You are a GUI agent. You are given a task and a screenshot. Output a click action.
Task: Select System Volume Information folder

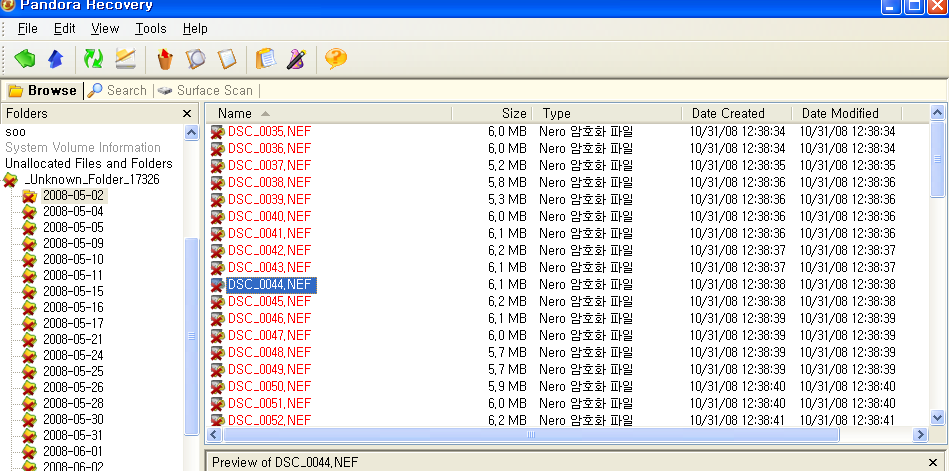83,148
